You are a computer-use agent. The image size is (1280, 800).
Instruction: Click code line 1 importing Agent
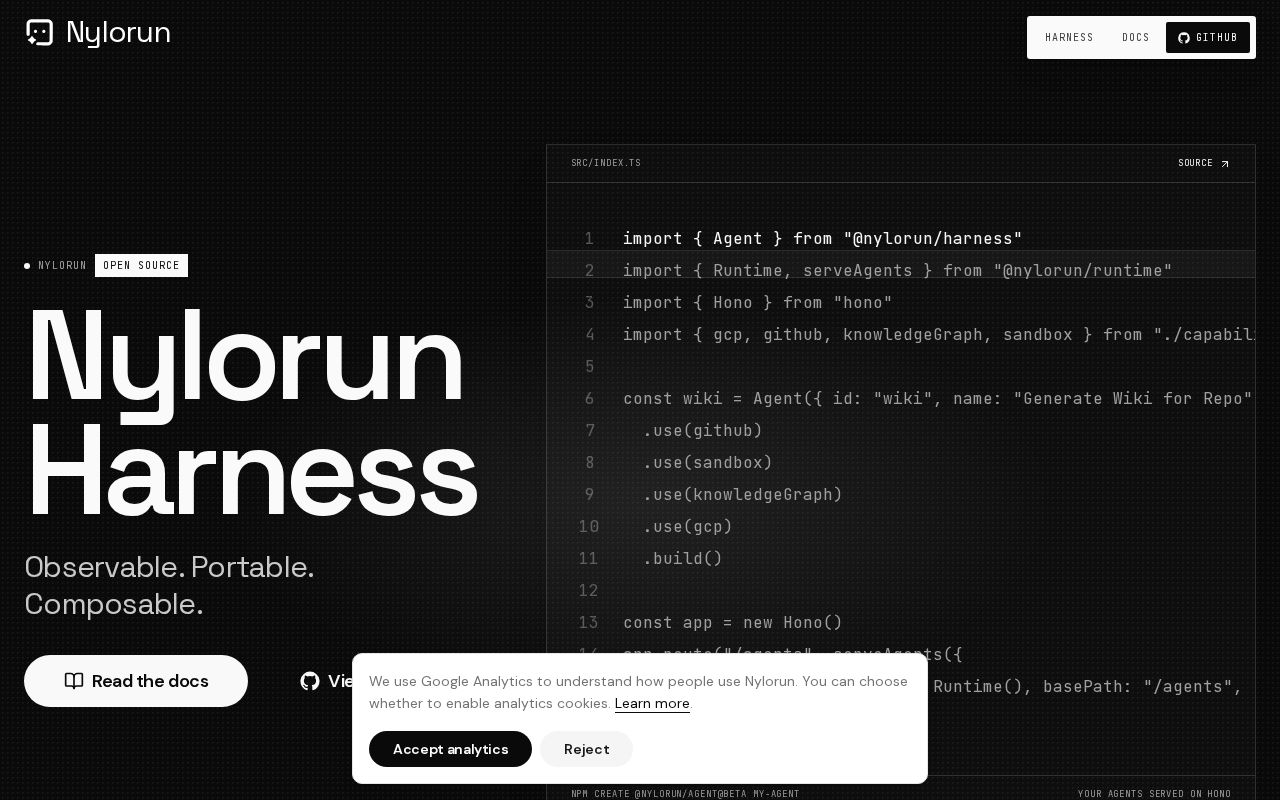pos(823,238)
